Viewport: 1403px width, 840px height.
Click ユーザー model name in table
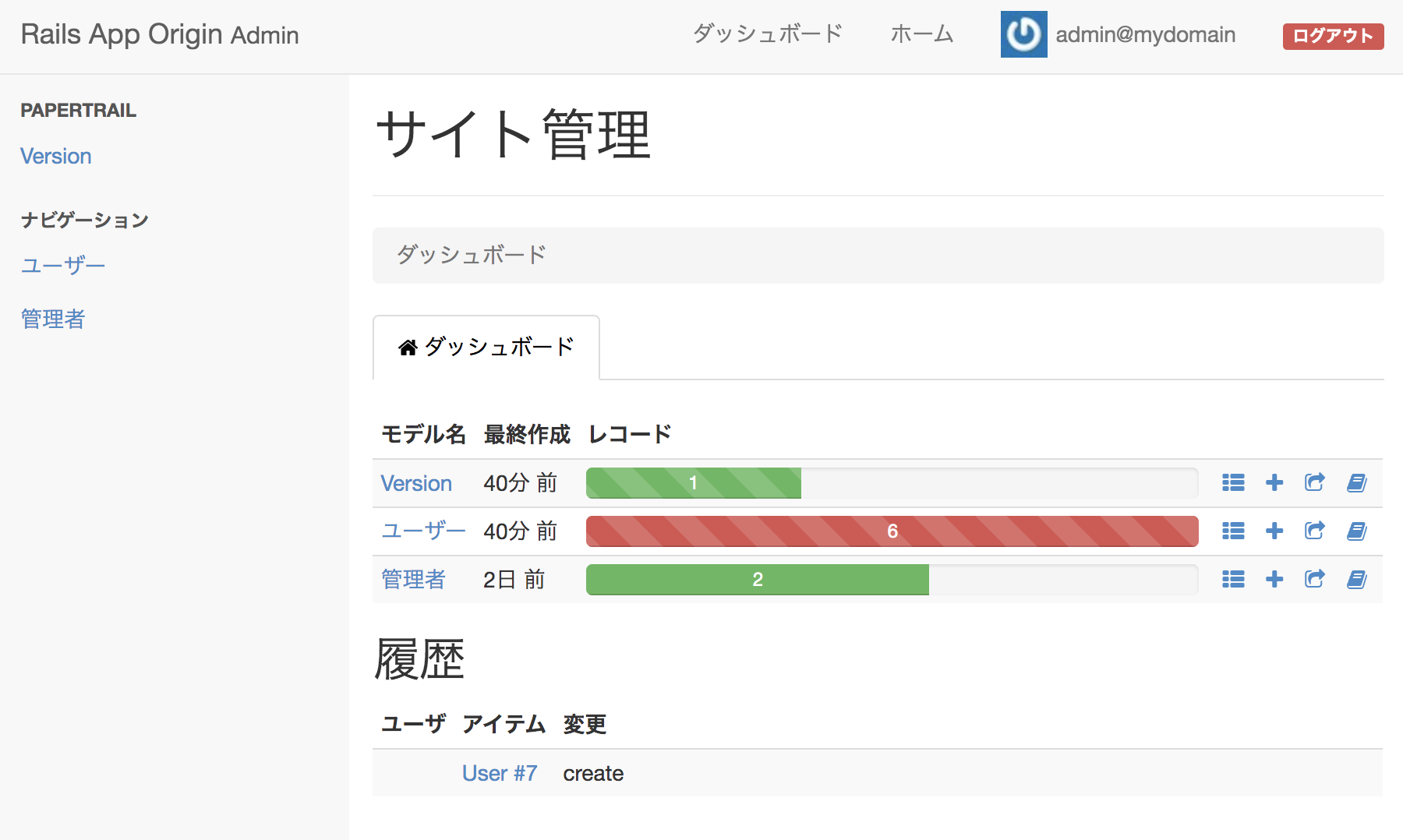[x=423, y=531]
